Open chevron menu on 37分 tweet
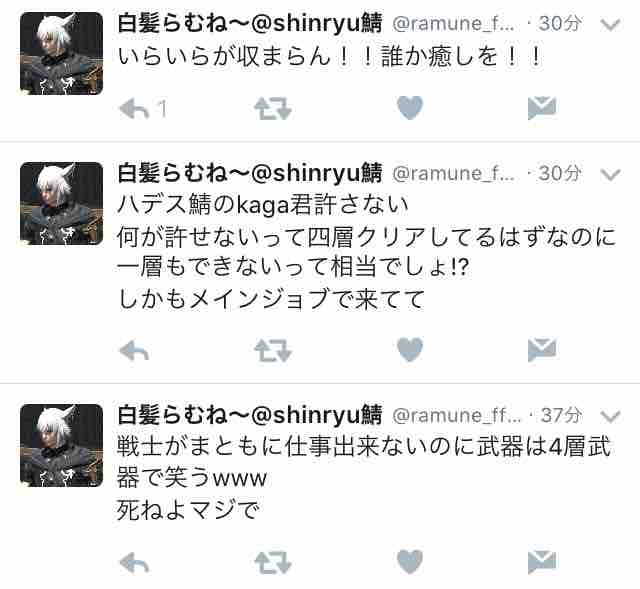640x589 pixels. [x=611, y=416]
